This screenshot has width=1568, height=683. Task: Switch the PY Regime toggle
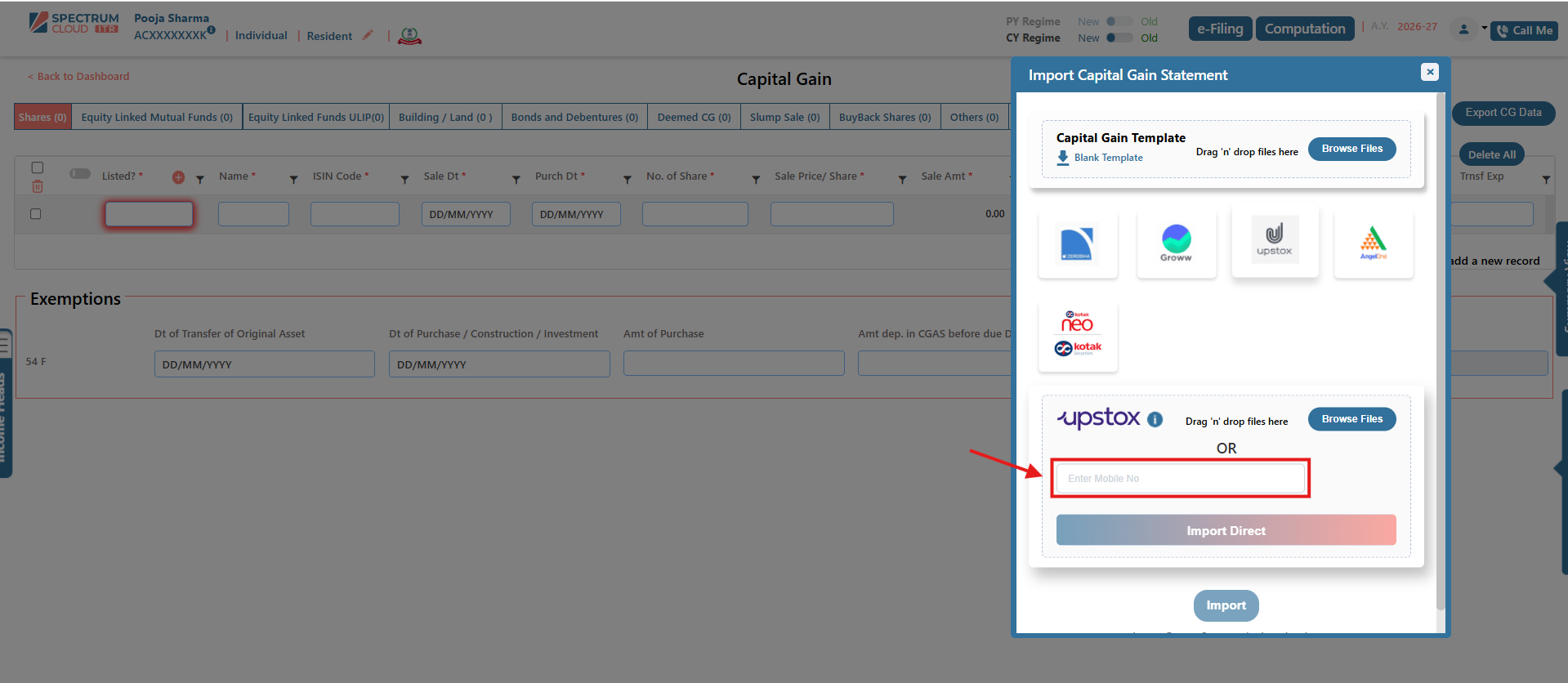1119,22
